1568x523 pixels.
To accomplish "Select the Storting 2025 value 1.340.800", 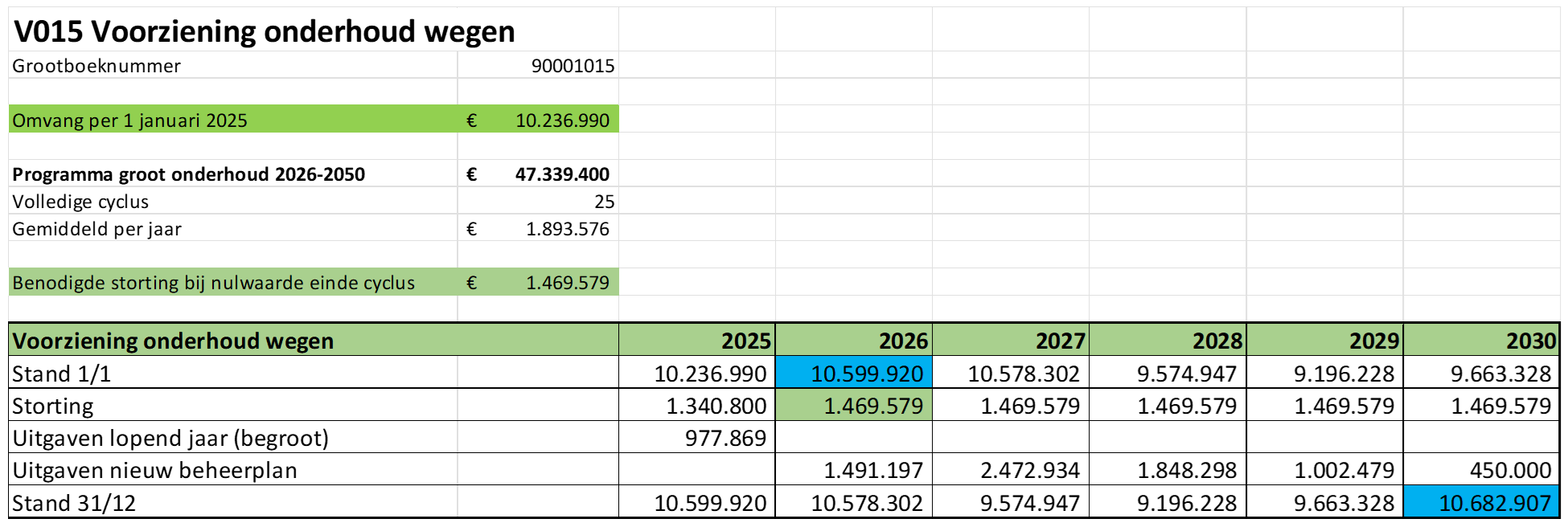I will click(716, 406).
